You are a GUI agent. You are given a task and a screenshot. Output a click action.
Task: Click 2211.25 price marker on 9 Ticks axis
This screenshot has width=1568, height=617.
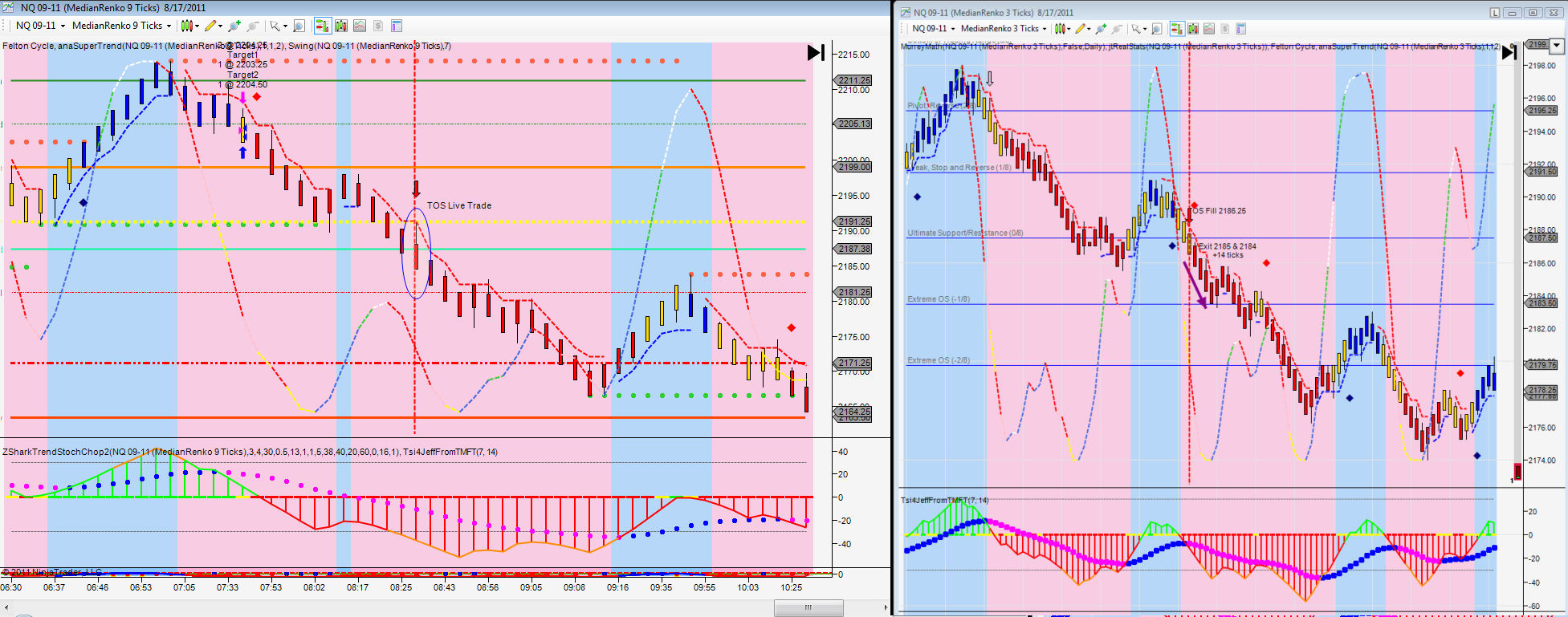pyautogui.click(x=854, y=80)
